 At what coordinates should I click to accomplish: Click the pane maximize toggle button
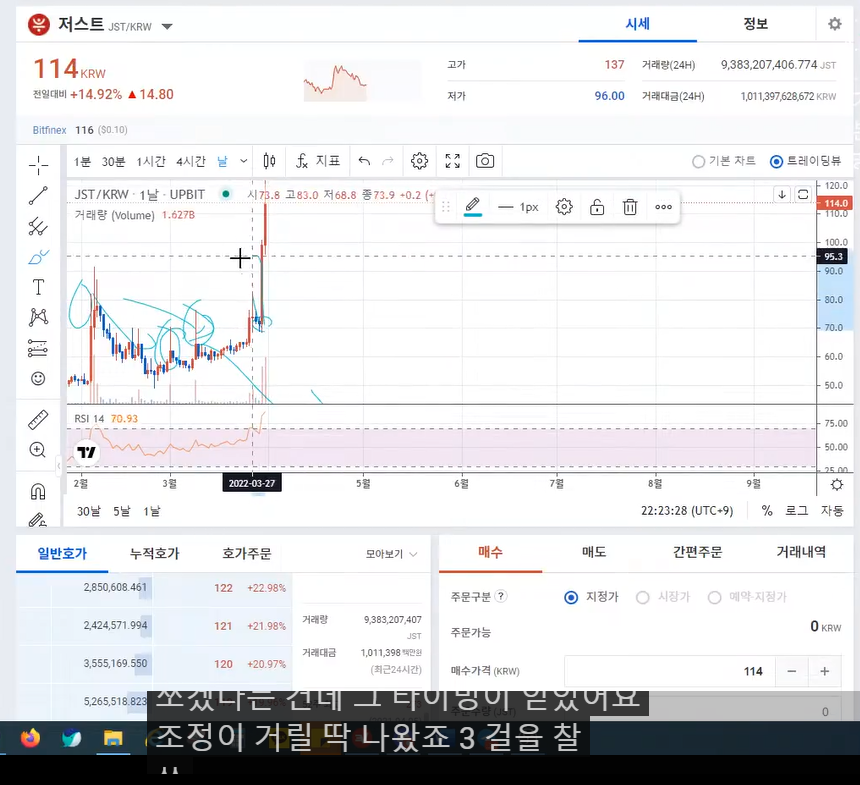(803, 194)
